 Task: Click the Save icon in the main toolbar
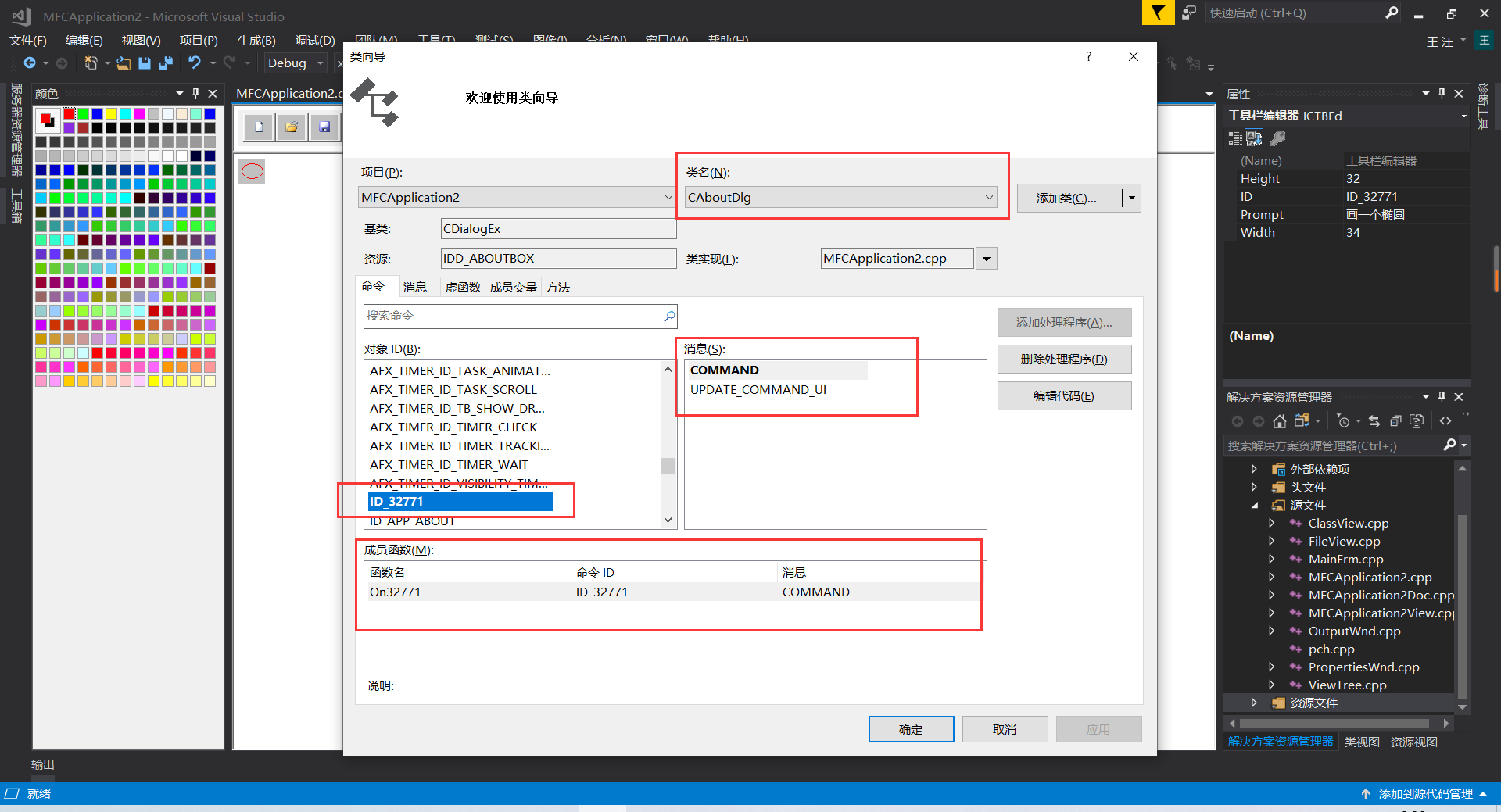point(145,63)
